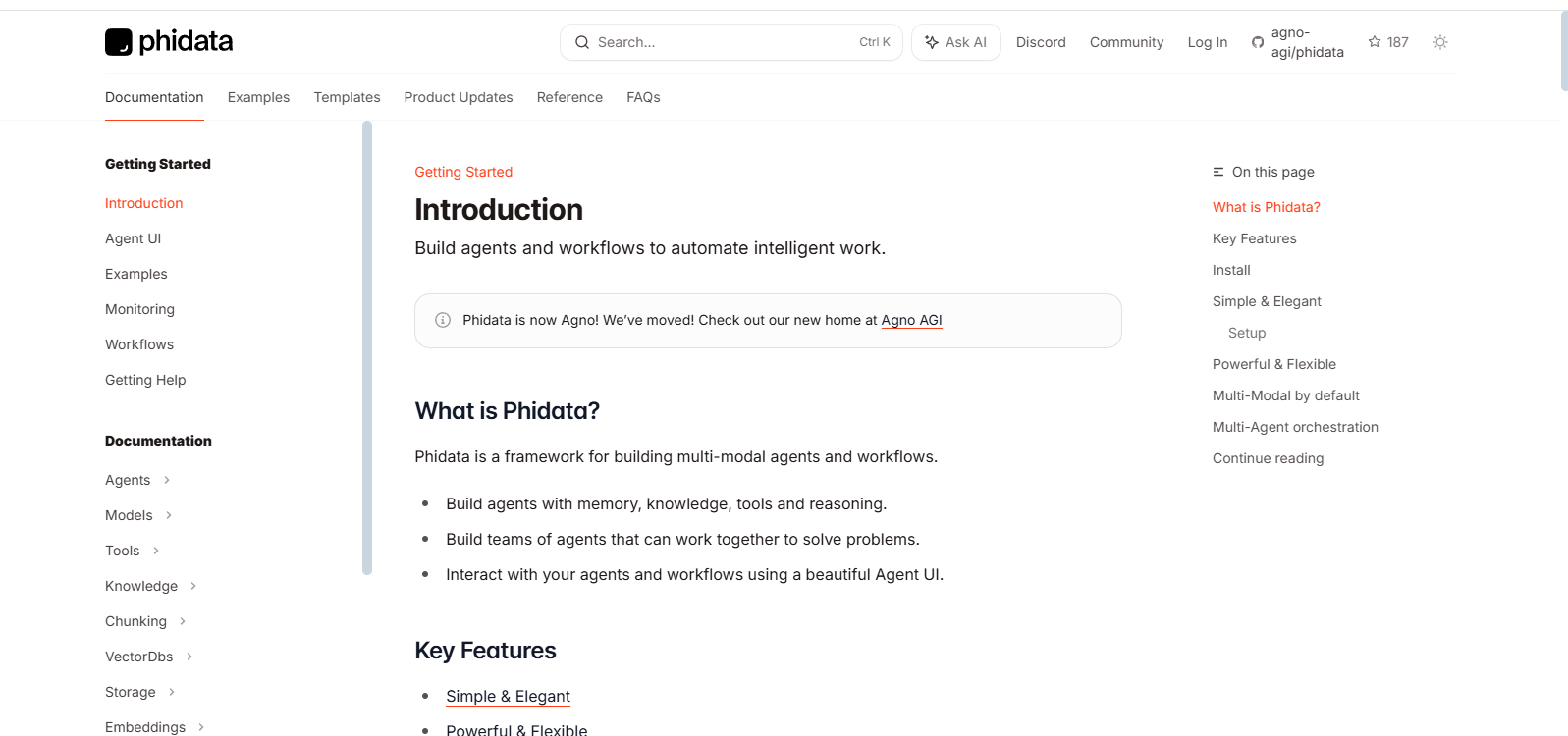This screenshot has height=736, width=1568.
Task: Open the Discord link
Action: pyautogui.click(x=1041, y=42)
